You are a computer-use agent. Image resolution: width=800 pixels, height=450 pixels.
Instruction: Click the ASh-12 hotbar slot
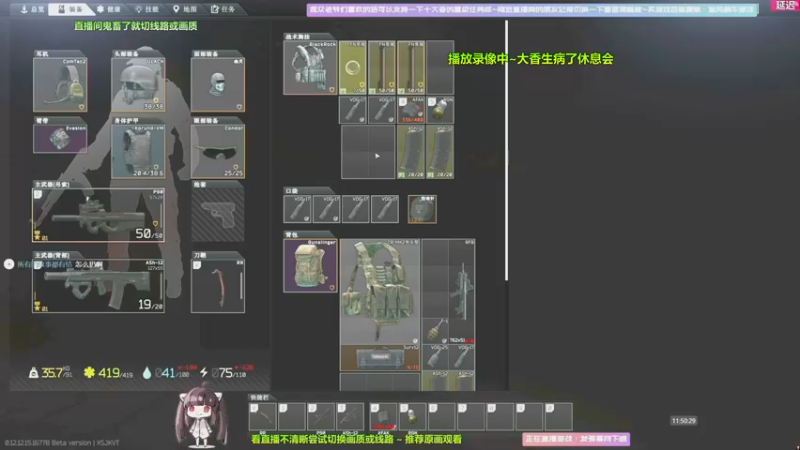[350, 417]
